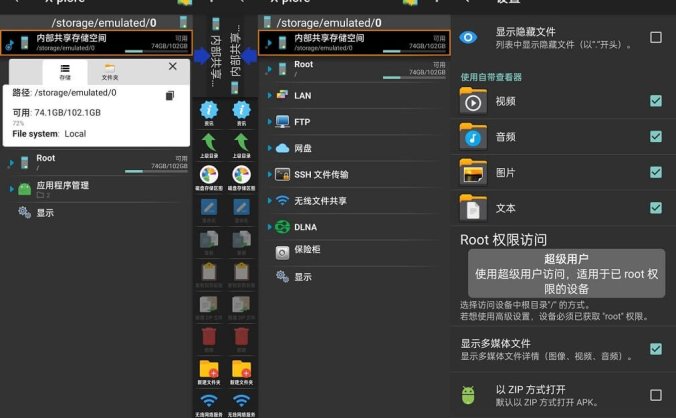
Task: Create a new folder from the left toolbar column
Action: click(x=209, y=369)
